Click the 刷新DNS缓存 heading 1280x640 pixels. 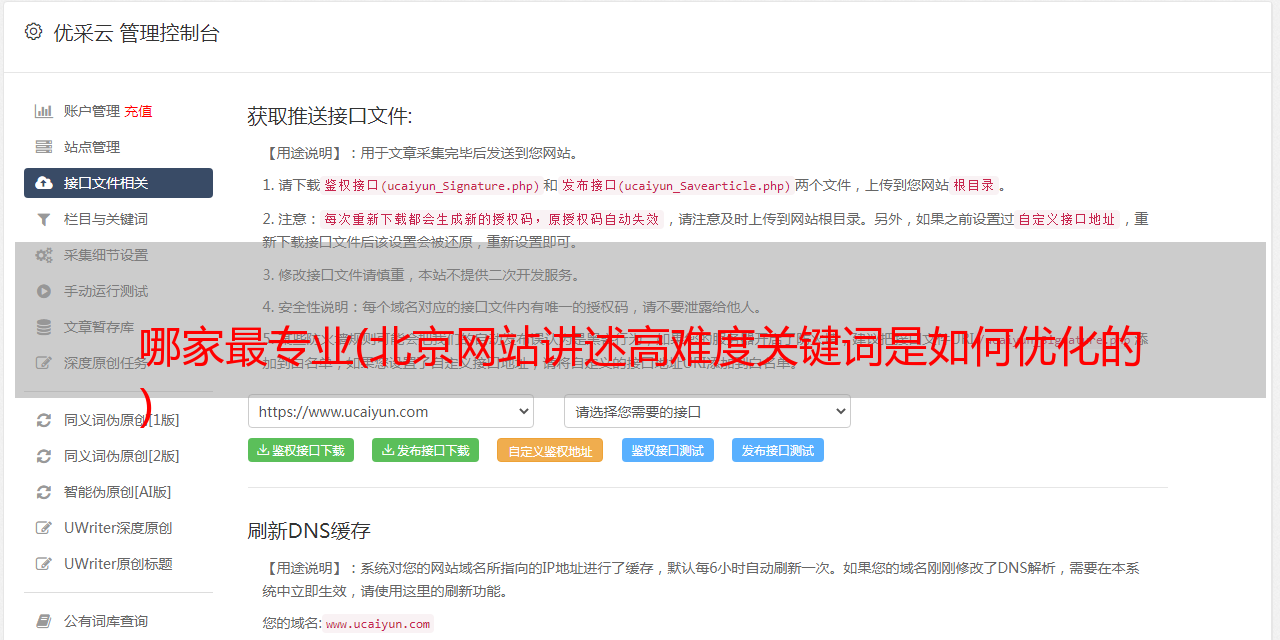pyautogui.click(x=309, y=530)
